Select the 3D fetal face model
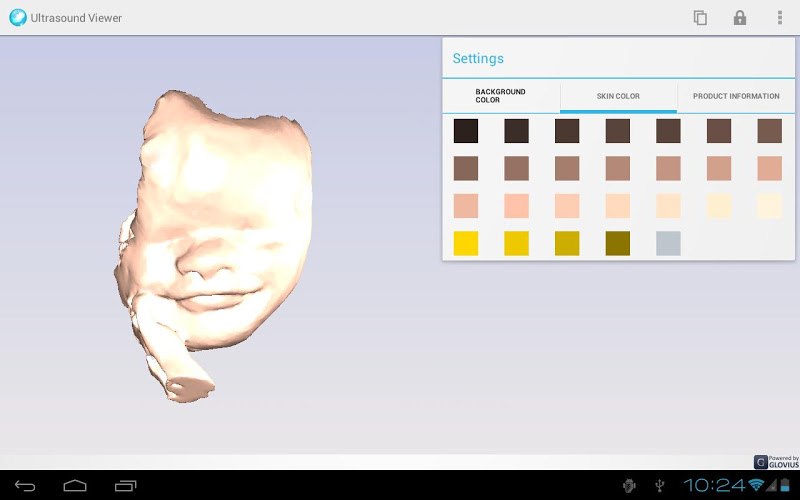Image resolution: width=800 pixels, height=500 pixels. [x=213, y=246]
